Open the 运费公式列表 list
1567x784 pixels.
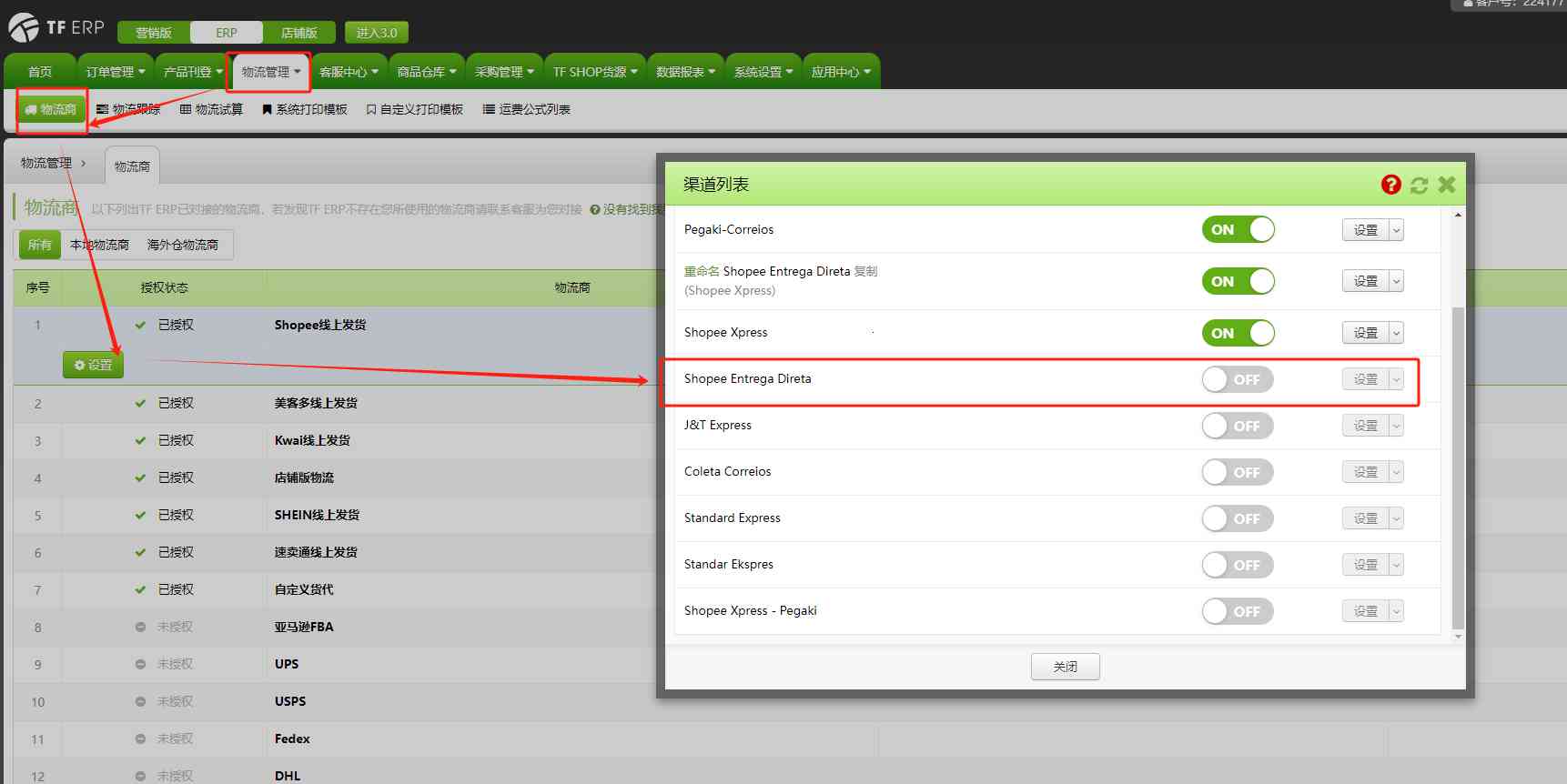click(x=527, y=109)
